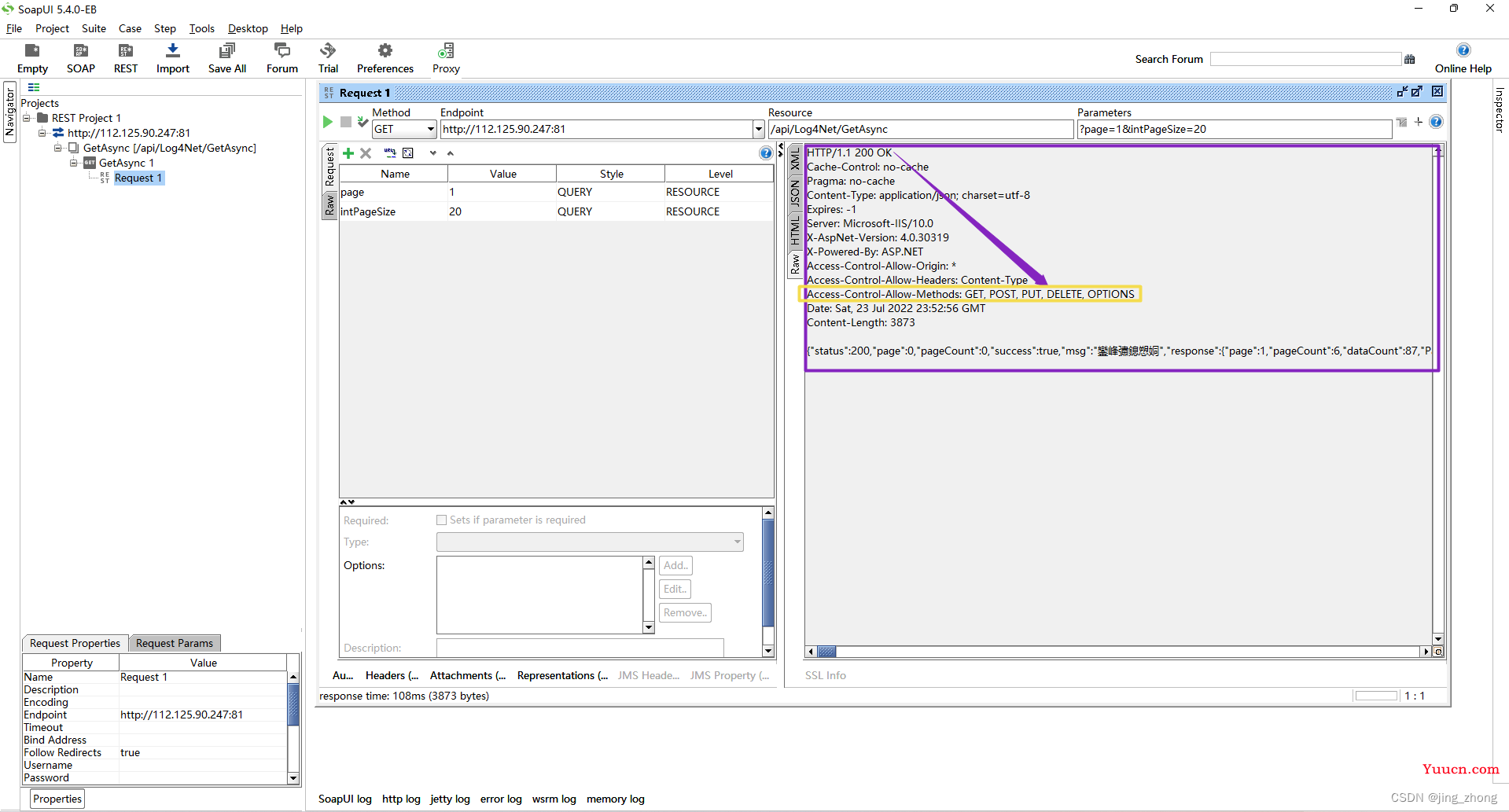The image size is (1509, 812).
Task: Open the memory log
Action: click(615, 799)
